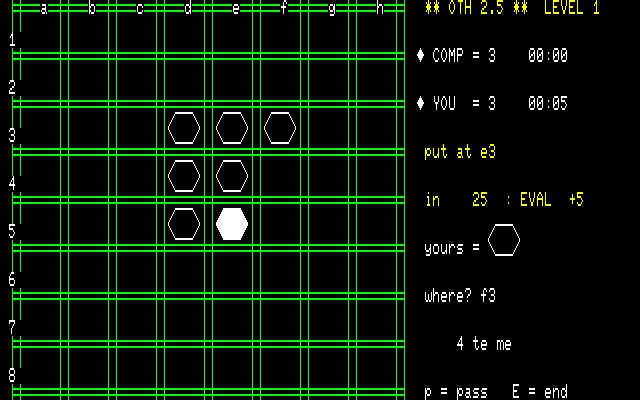The image size is (640, 400).
Task: Click the hexagon next to 'yours ='
Action: [x=504, y=240]
